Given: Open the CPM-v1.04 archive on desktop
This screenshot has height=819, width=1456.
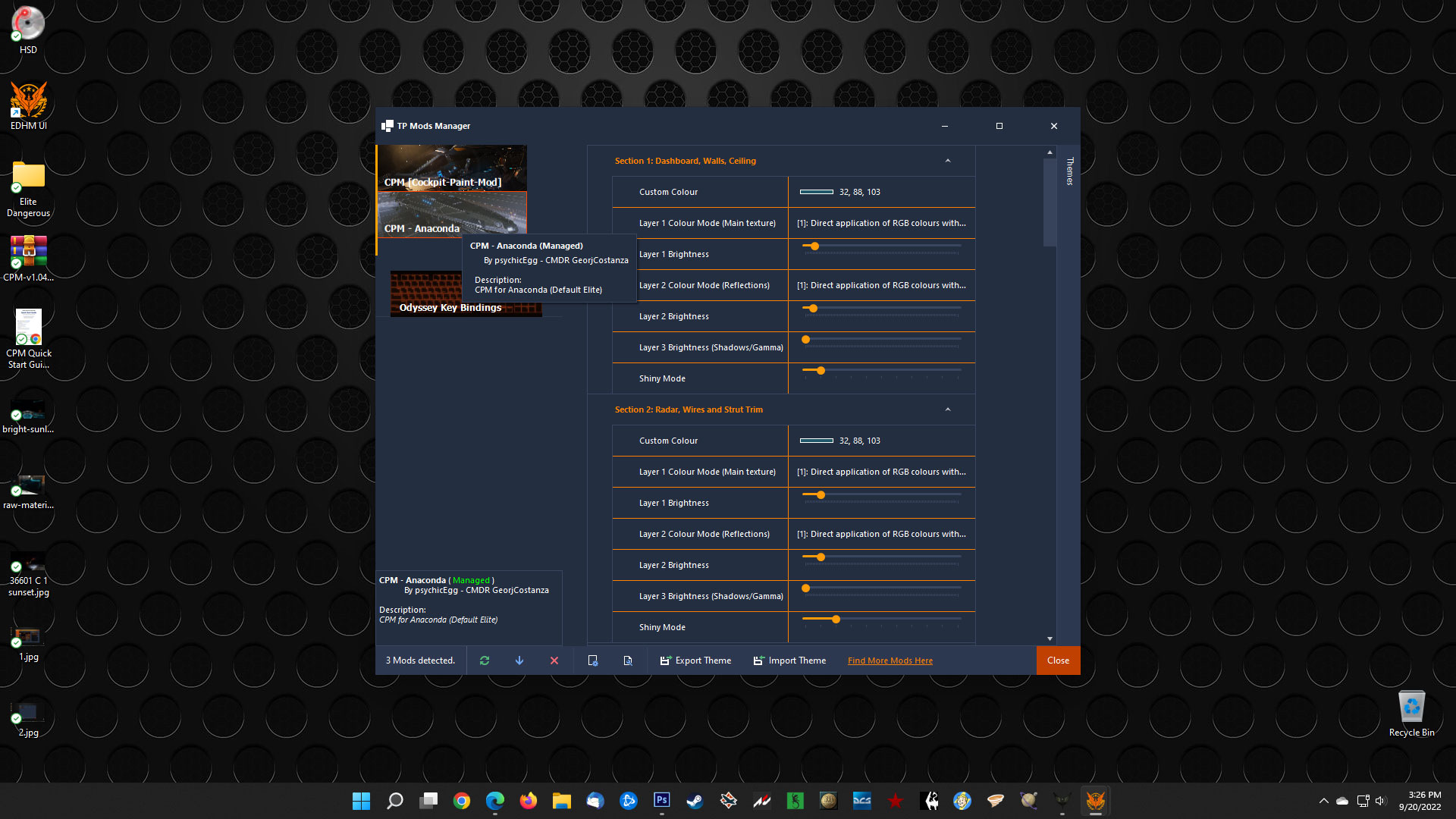Looking at the screenshot, I should [x=28, y=259].
